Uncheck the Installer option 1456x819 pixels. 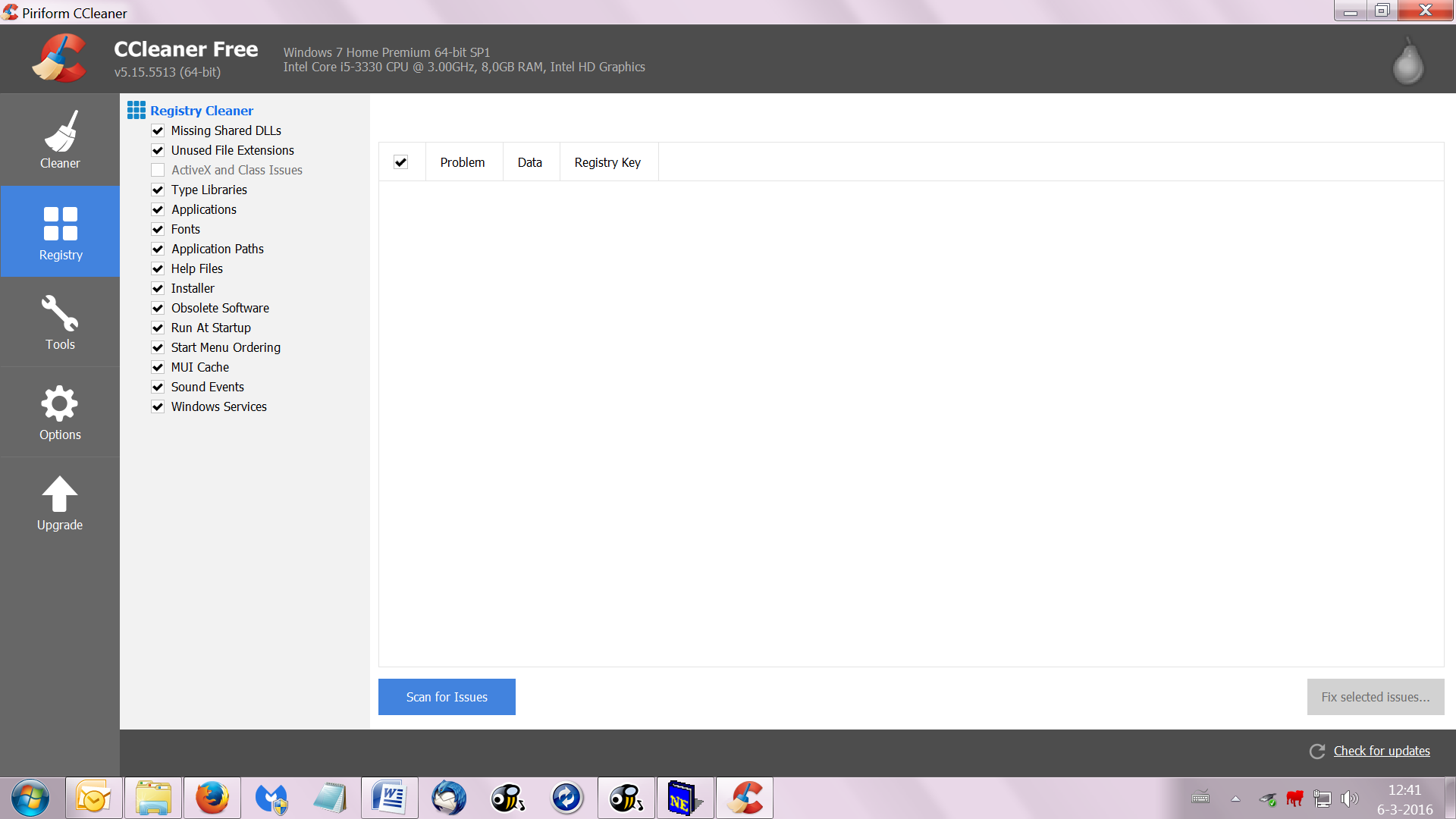(x=158, y=288)
